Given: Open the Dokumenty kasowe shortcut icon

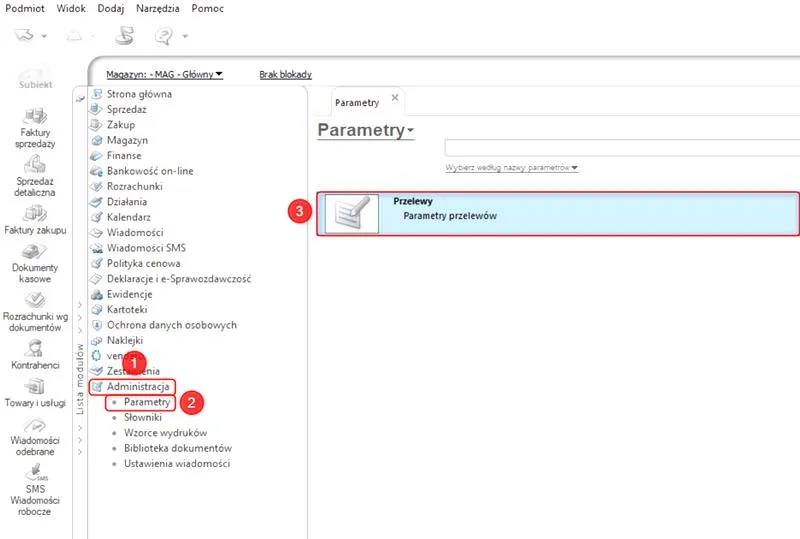Looking at the screenshot, I should [35, 252].
